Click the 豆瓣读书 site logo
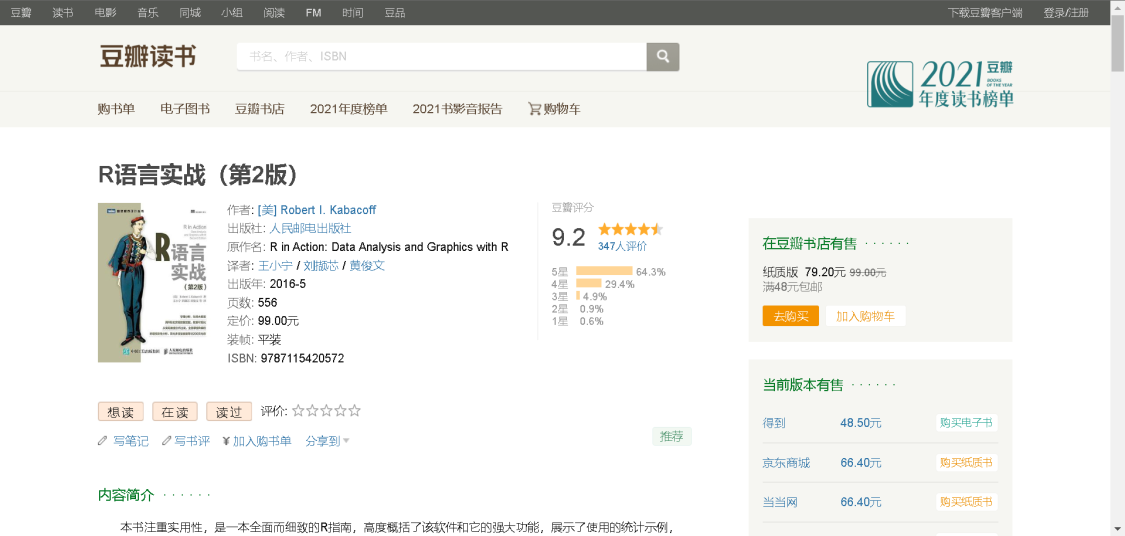The height and width of the screenshot is (536, 1125). (x=147, y=57)
